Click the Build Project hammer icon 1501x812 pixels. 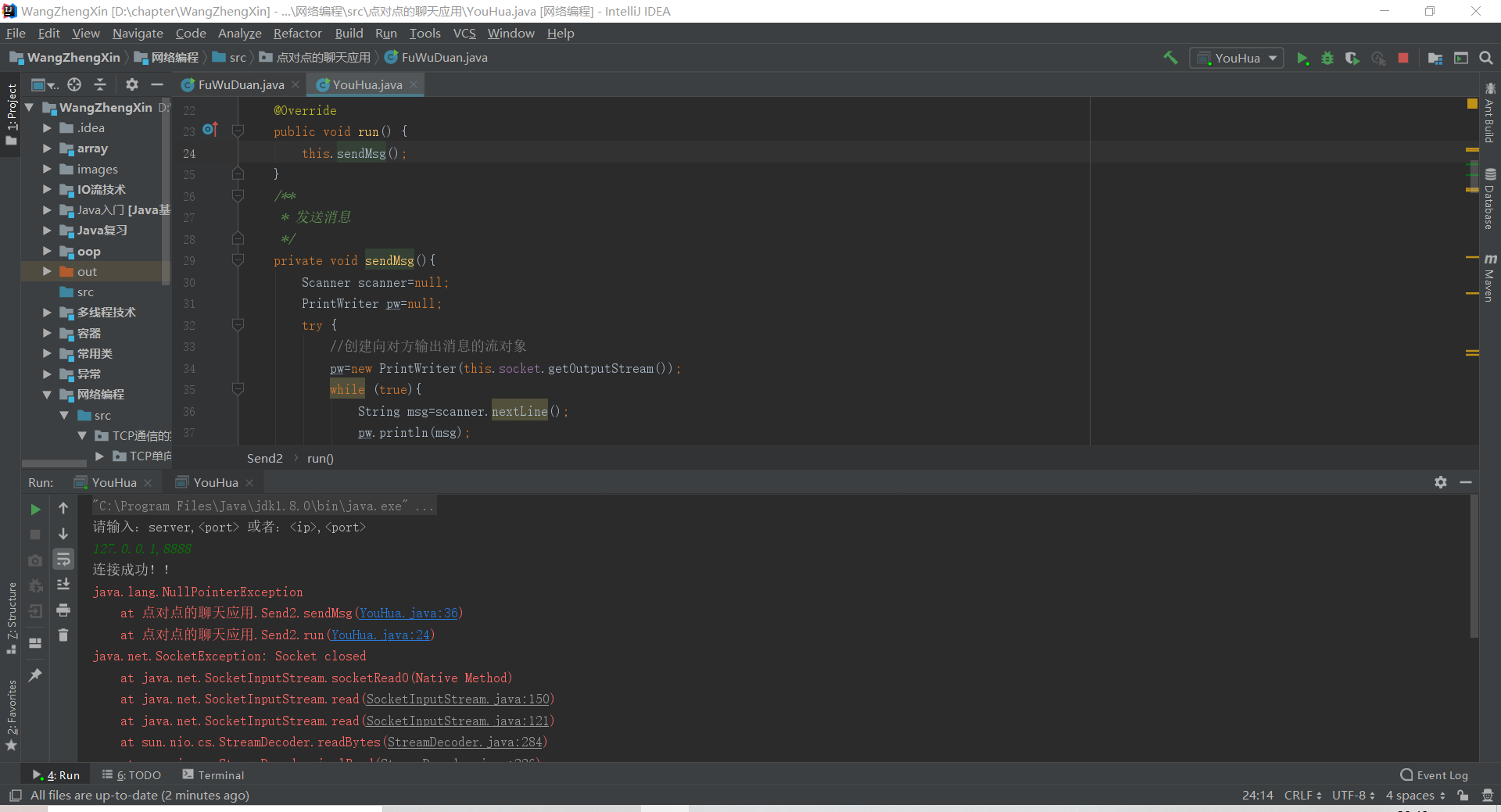point(1170,58)
